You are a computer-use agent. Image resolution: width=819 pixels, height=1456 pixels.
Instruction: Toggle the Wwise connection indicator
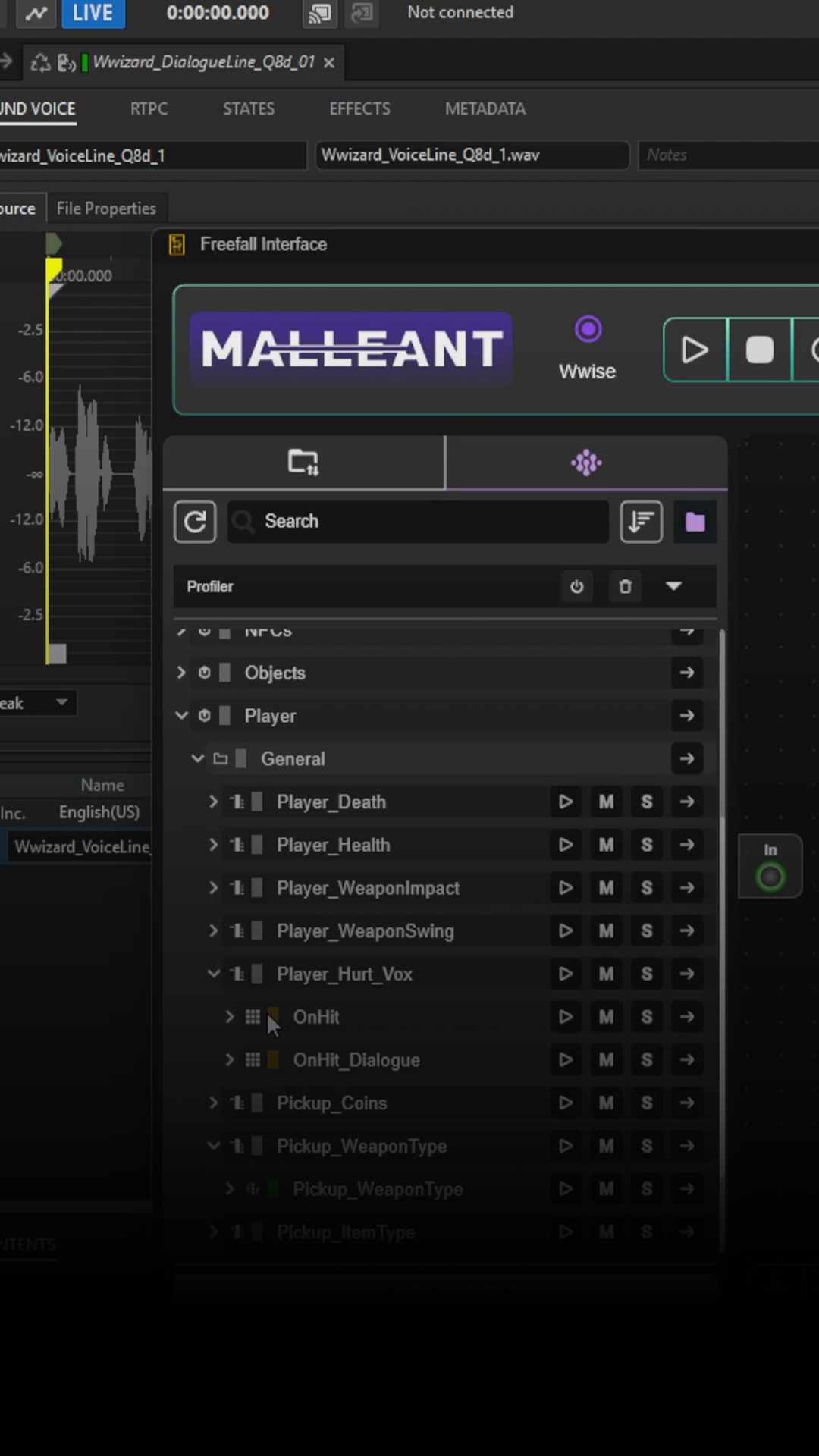pos(588,329)
